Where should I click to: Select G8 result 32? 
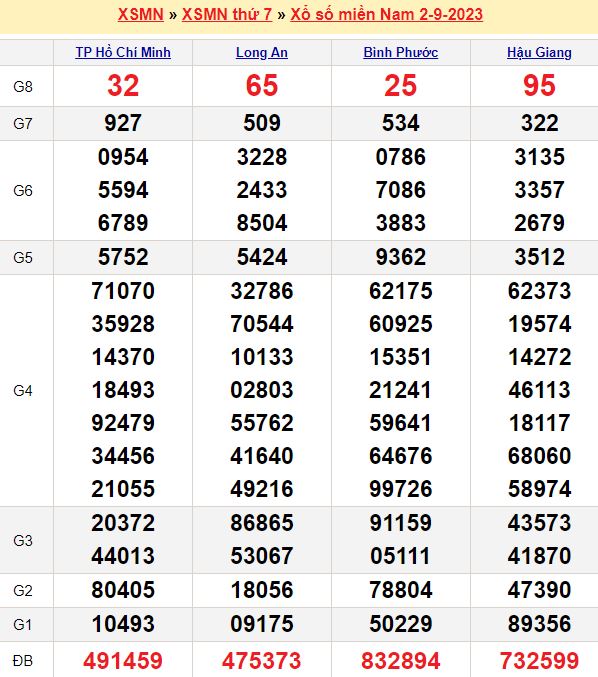click(x=123, y=85)
